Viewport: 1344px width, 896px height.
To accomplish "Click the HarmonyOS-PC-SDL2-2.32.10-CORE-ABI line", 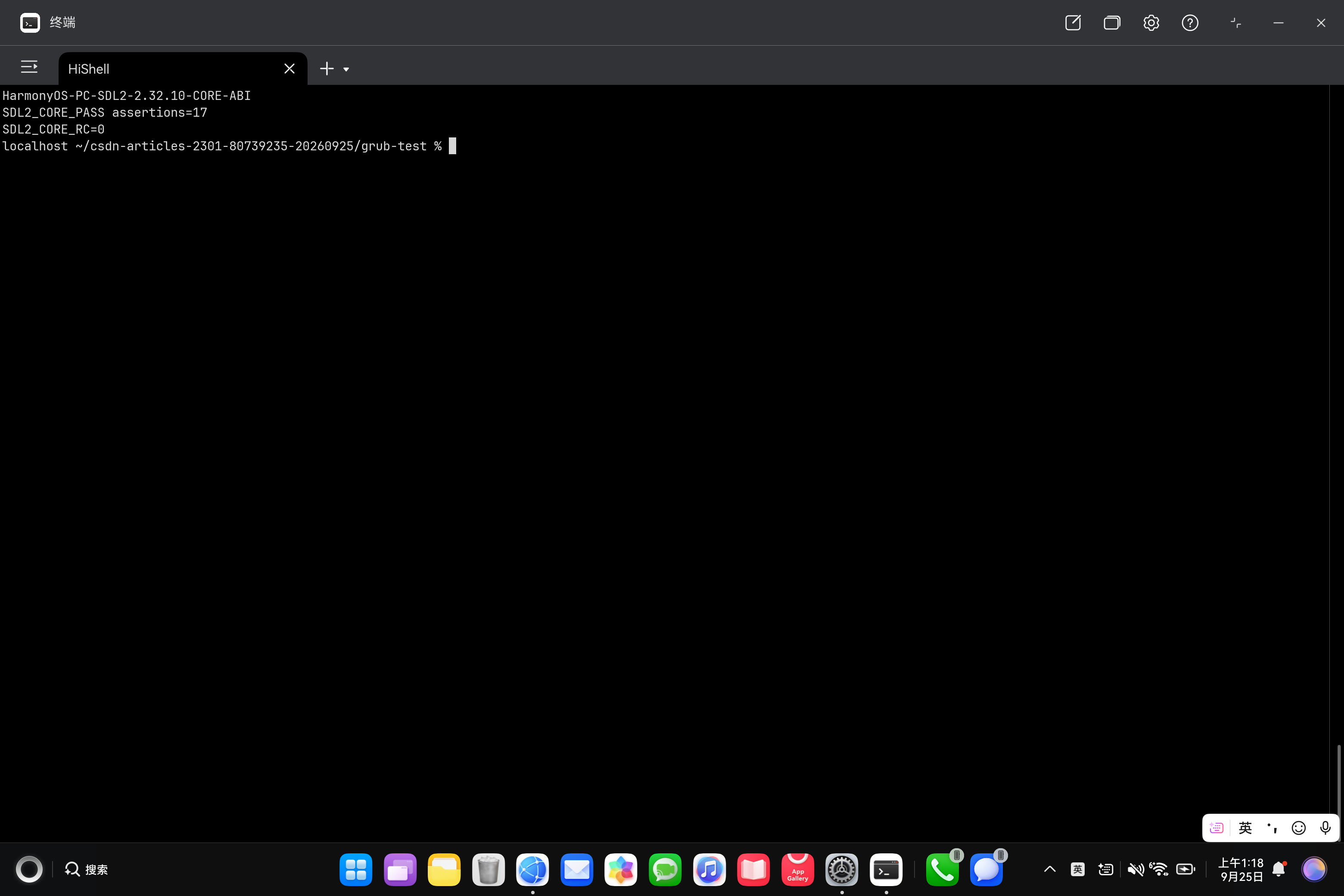I will [127, 96].
